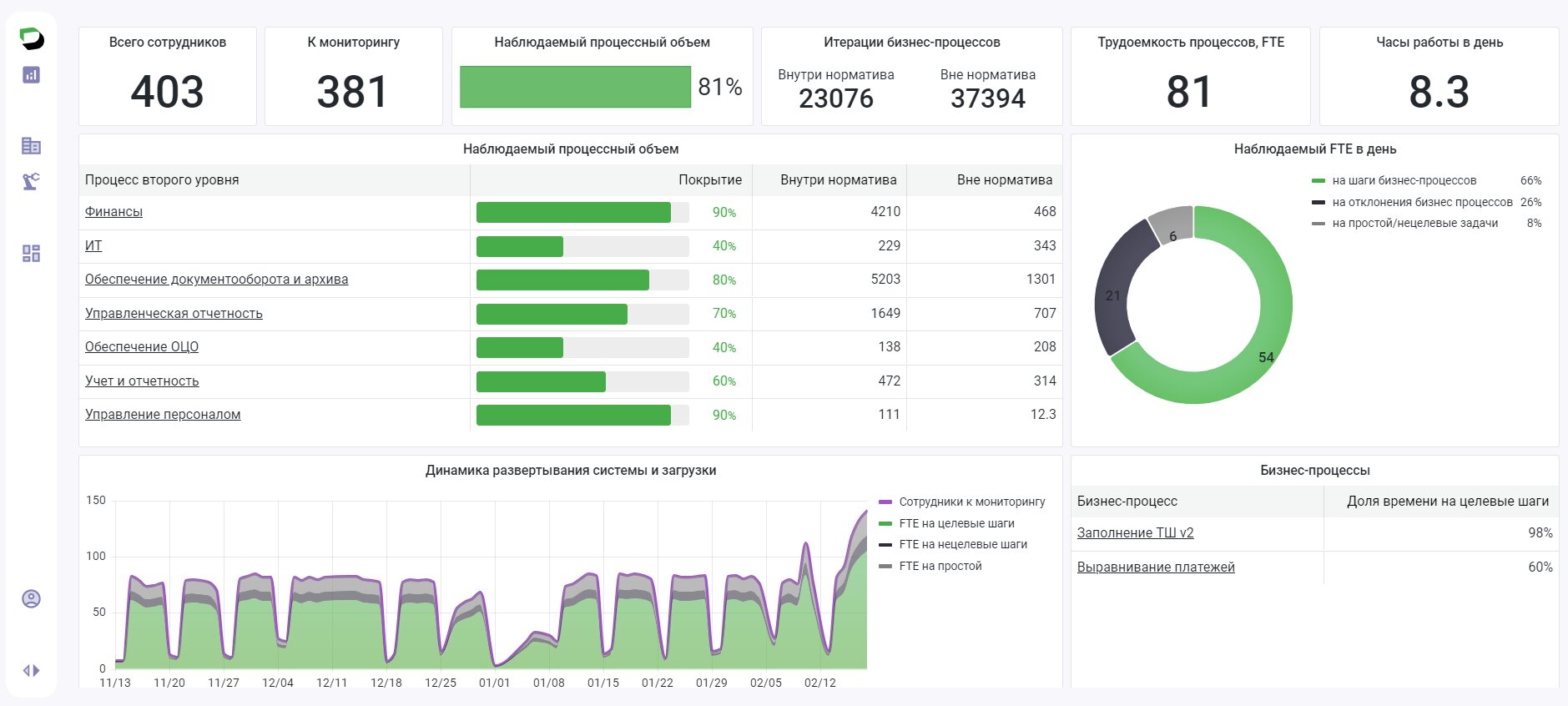Click the Всего сотрудников value 403
This screenshot has width=1568, height=706.
tap(168, 92)
